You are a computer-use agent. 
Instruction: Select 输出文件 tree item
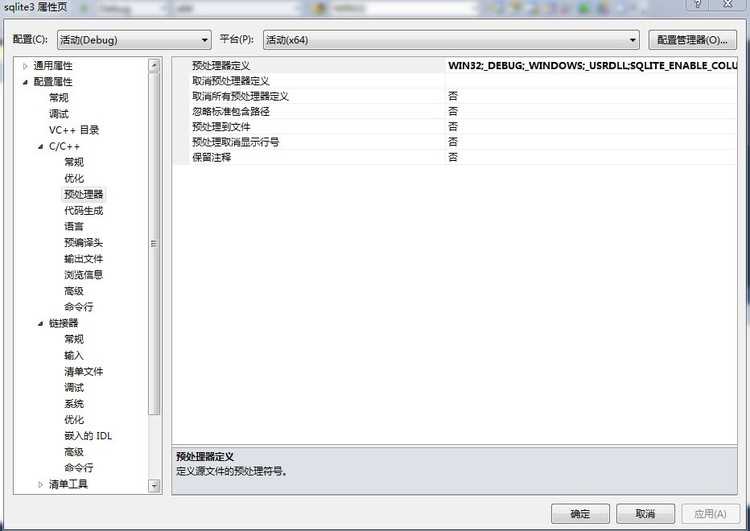pyautogui.click(x=84, y=259)
